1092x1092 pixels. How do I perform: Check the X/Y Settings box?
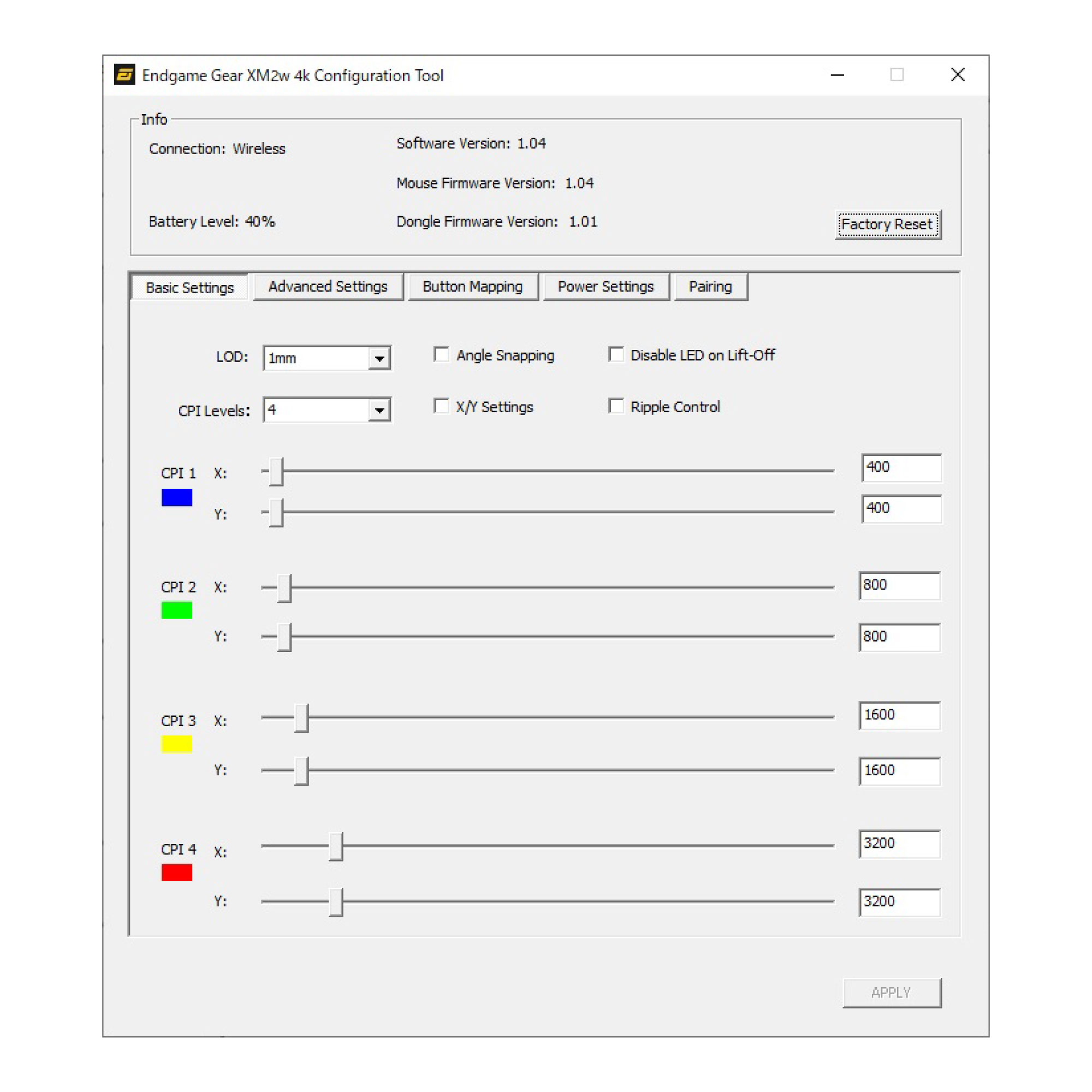pos(441,406)
